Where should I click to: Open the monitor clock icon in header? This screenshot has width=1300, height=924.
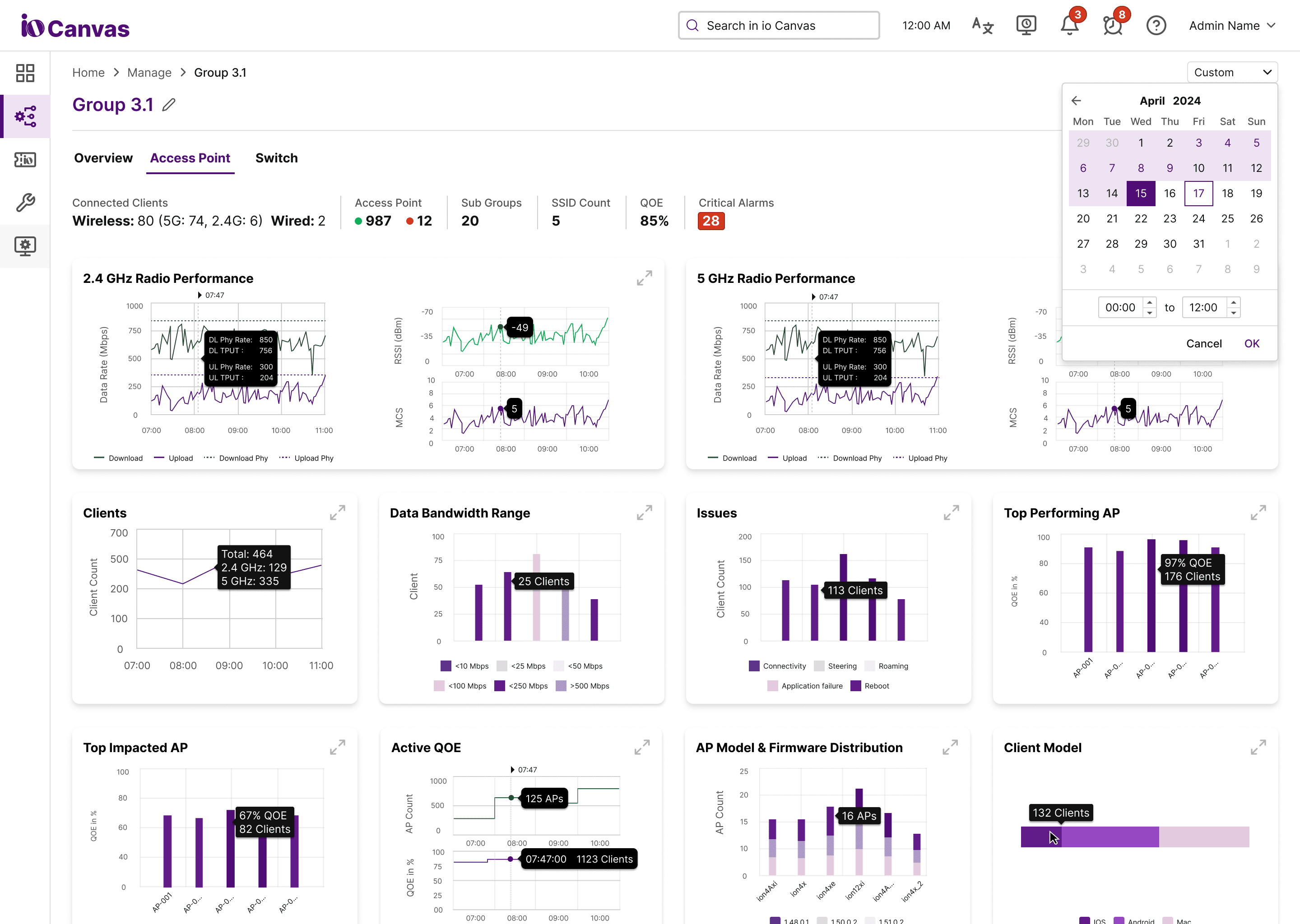pyautogui.click(x=1026, y=26)
